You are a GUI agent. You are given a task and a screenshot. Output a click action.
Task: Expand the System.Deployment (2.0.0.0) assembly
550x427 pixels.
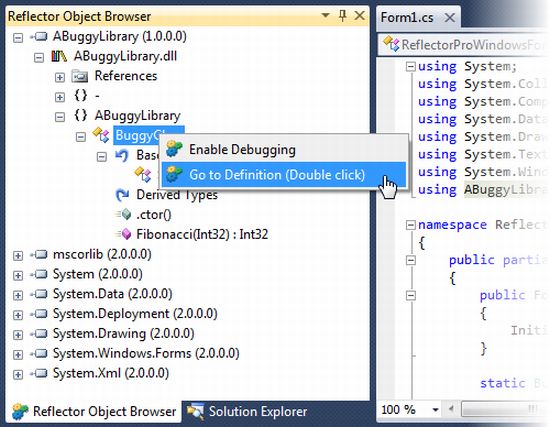point(18,315)
